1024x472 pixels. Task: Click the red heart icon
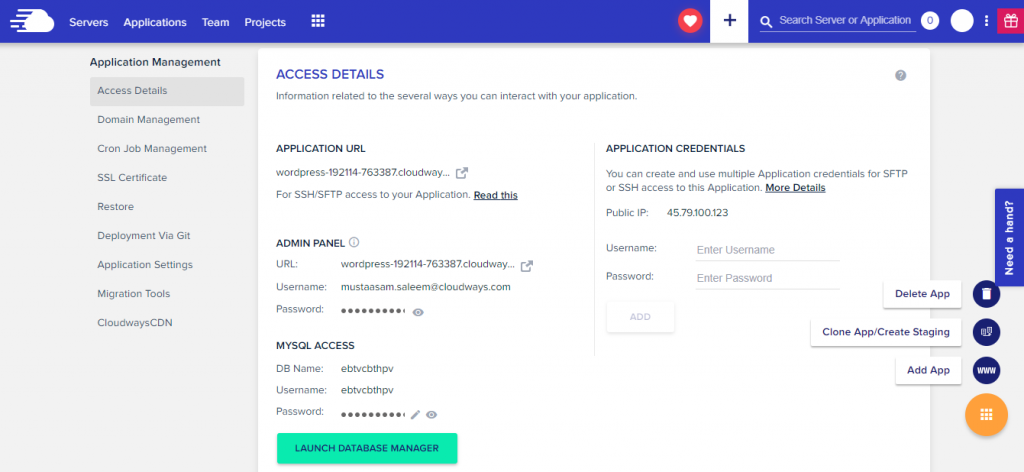pyautogui.click(x=690, y=21)
